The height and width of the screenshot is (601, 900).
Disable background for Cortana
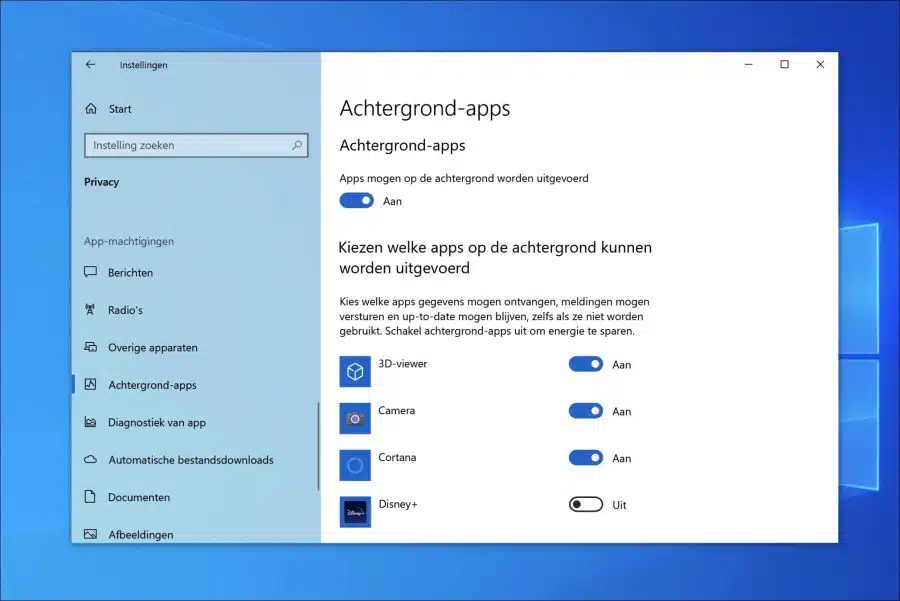[585, 457]
